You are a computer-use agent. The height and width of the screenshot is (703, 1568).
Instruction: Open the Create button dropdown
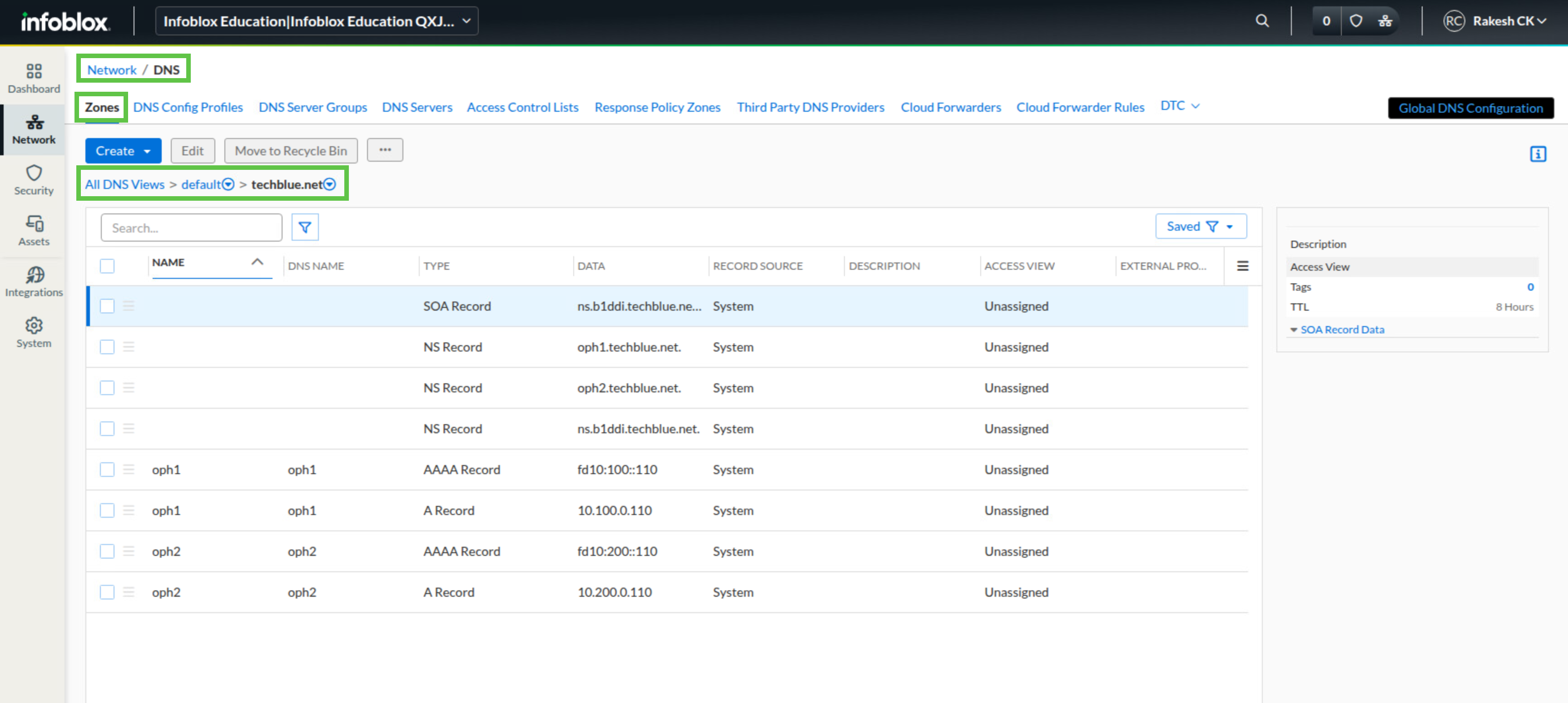123,150
